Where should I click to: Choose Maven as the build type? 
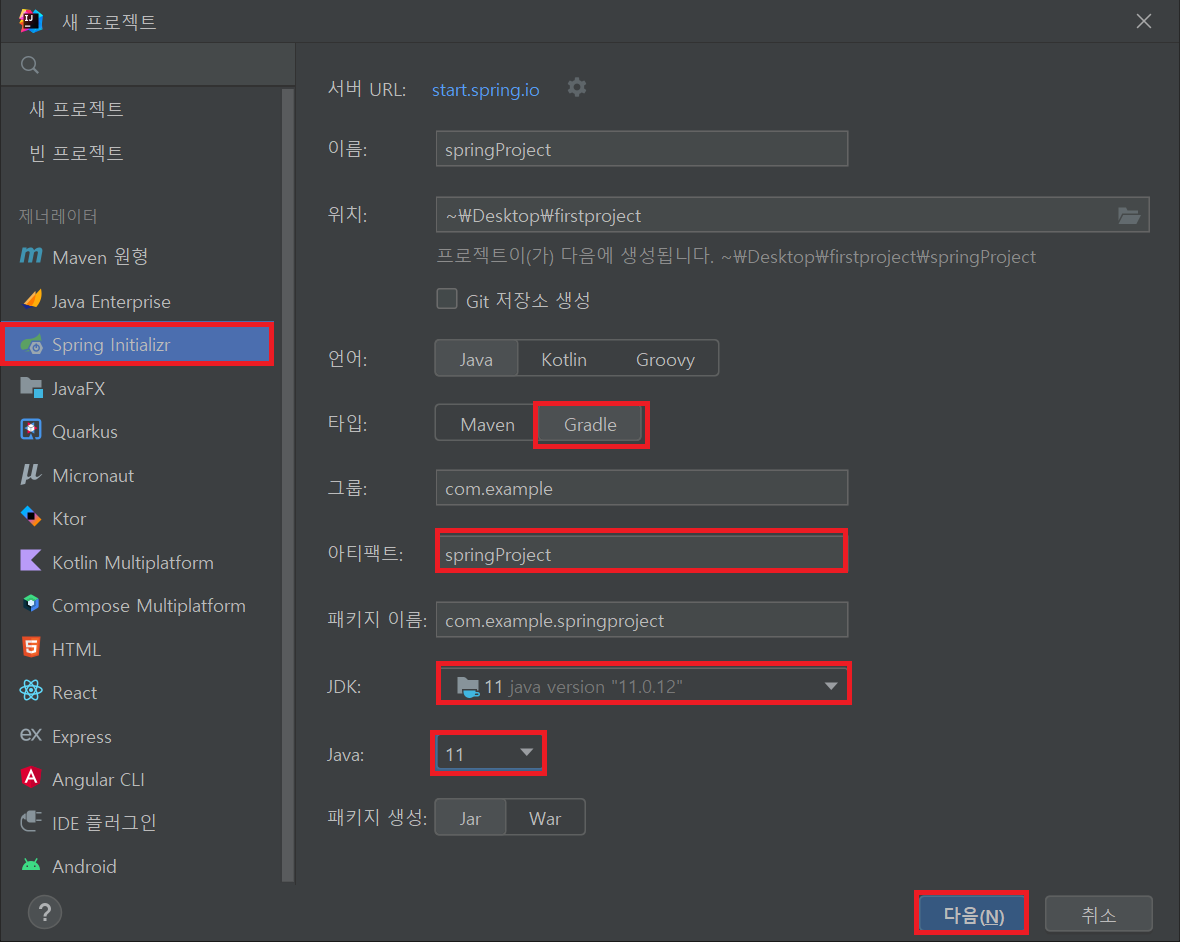click(x=487, y=424)
